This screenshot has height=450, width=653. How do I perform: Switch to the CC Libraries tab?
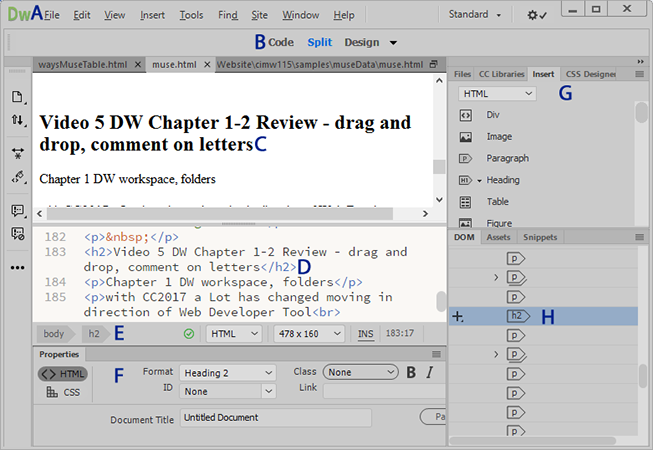(x=501, y=74)
